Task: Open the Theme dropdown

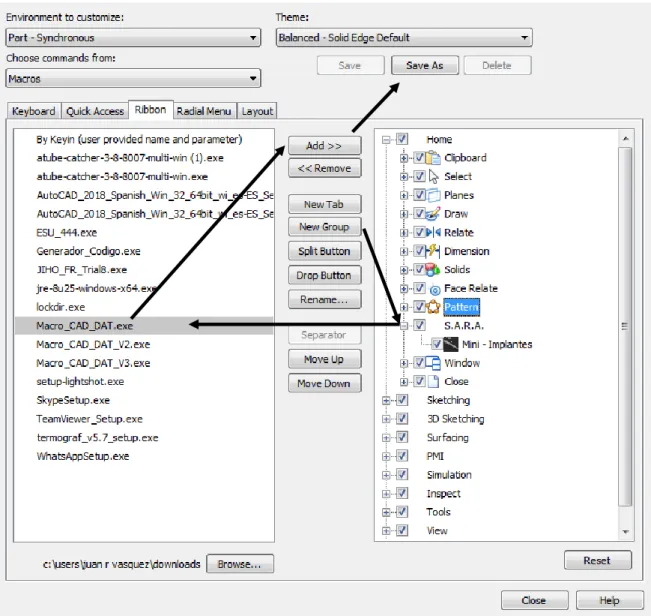Action: coord(404,38)
